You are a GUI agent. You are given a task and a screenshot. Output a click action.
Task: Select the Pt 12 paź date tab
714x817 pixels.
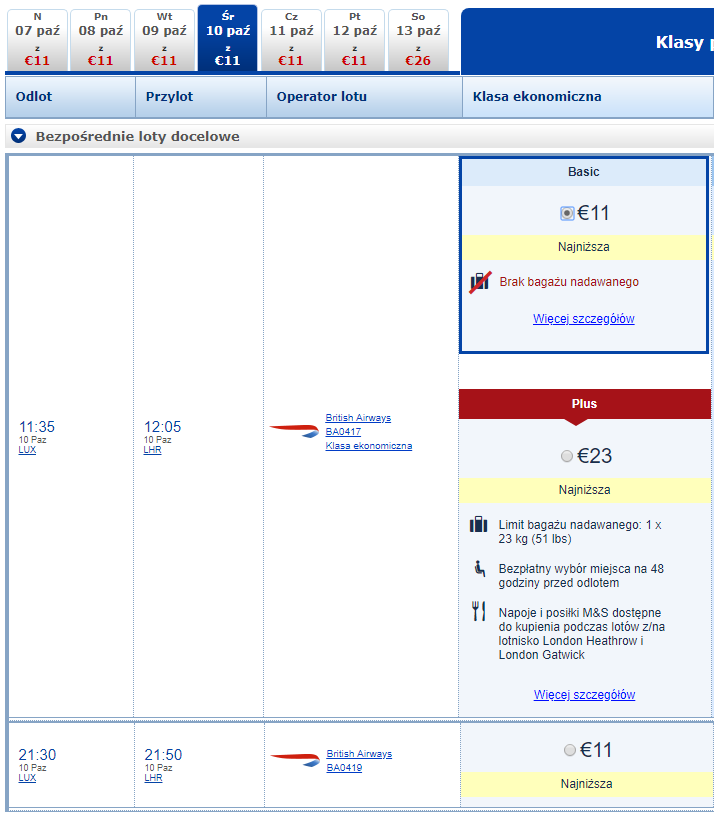355,40
